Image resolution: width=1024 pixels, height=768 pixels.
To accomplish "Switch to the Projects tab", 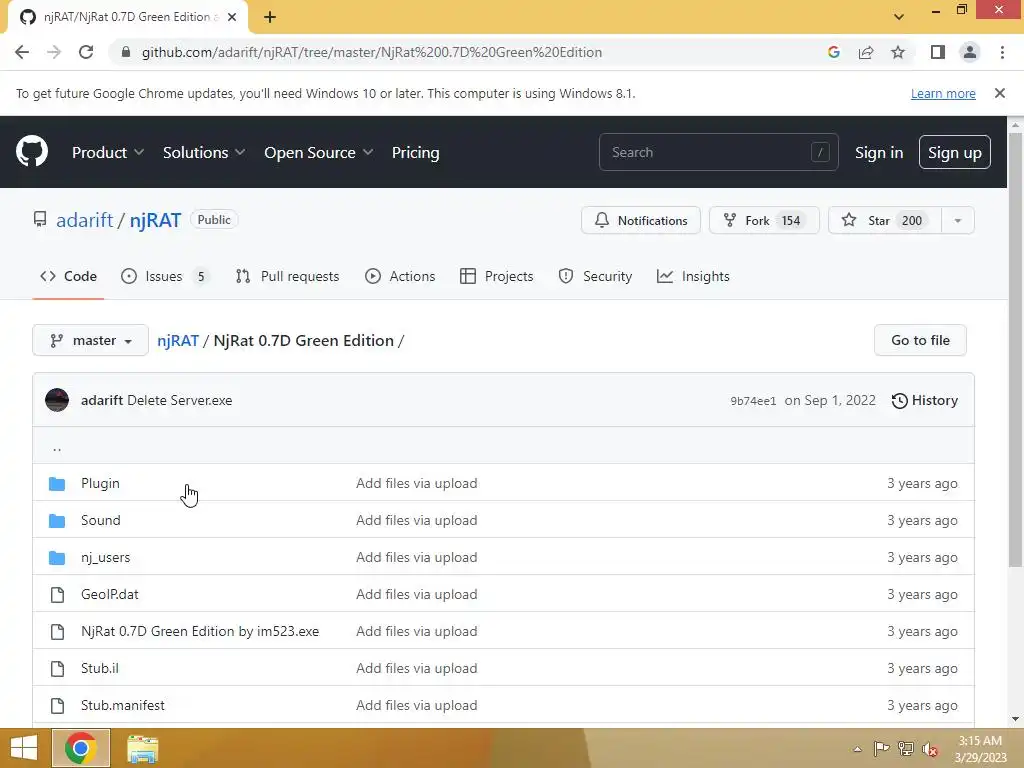I will tap(497, 276).
